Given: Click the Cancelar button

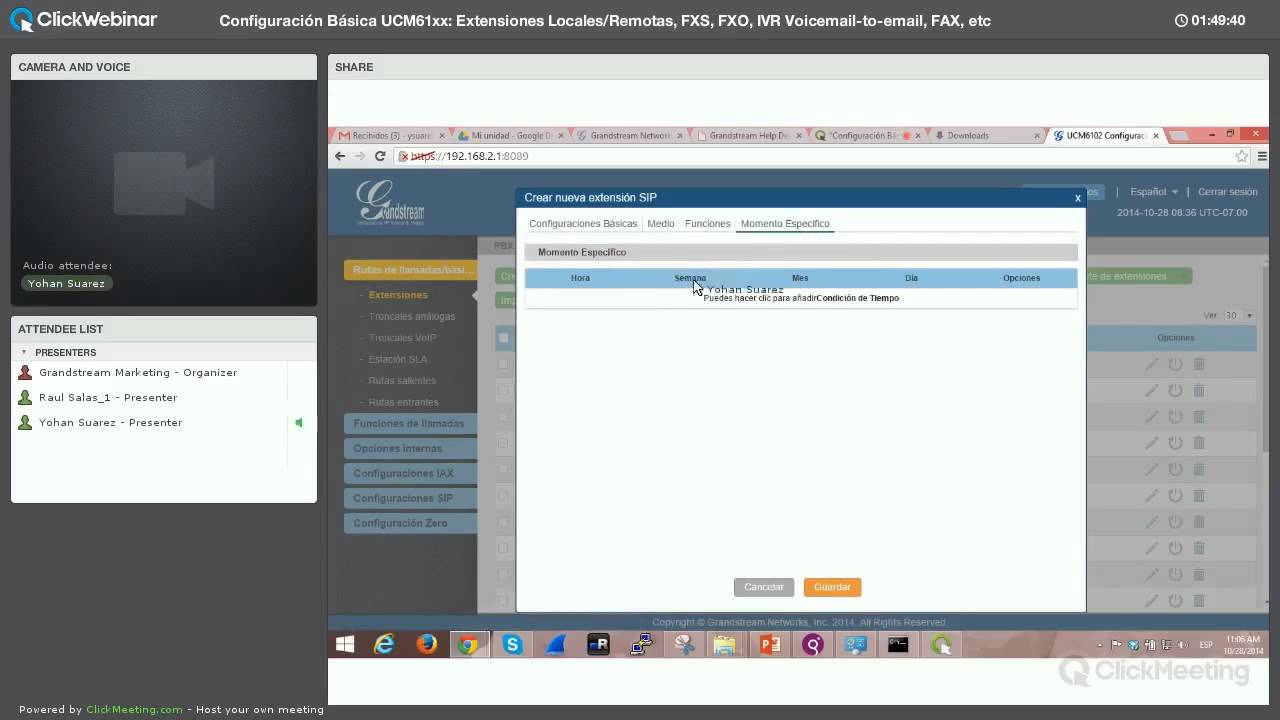Looking at the screenshot, I should click(764, 587).
